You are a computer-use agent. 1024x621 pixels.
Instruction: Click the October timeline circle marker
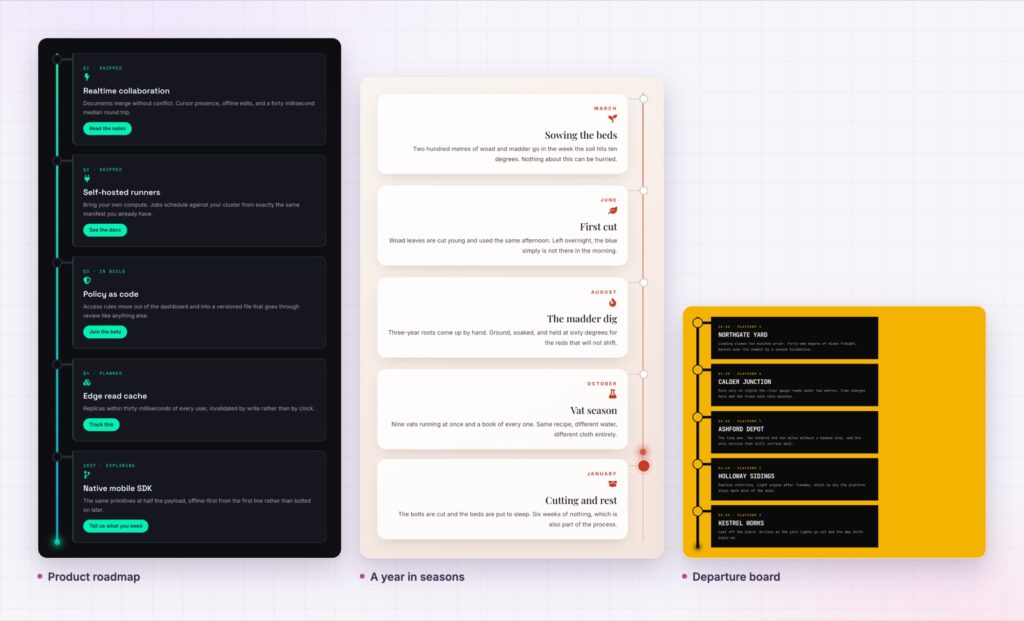click(643, 374)
